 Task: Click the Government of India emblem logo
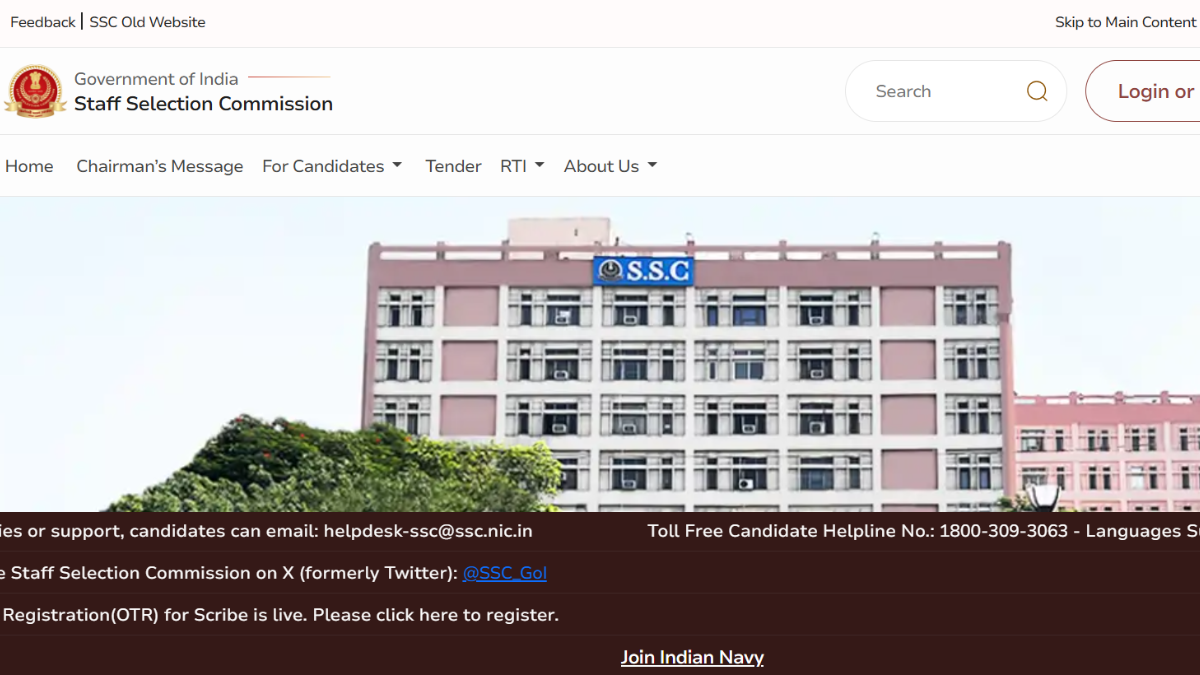point(35,91)
